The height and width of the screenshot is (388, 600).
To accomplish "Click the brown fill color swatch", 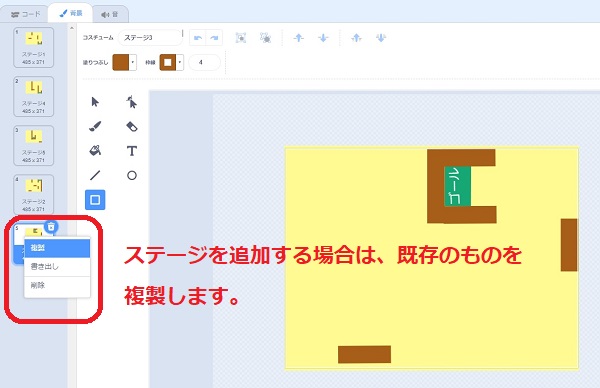I will 121,62.
